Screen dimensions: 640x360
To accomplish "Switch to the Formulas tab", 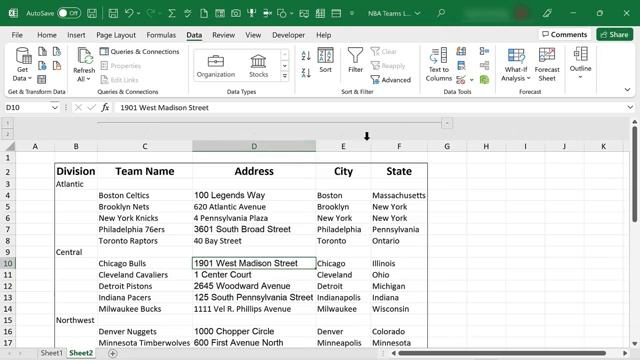I will click(x=161, y=35).
